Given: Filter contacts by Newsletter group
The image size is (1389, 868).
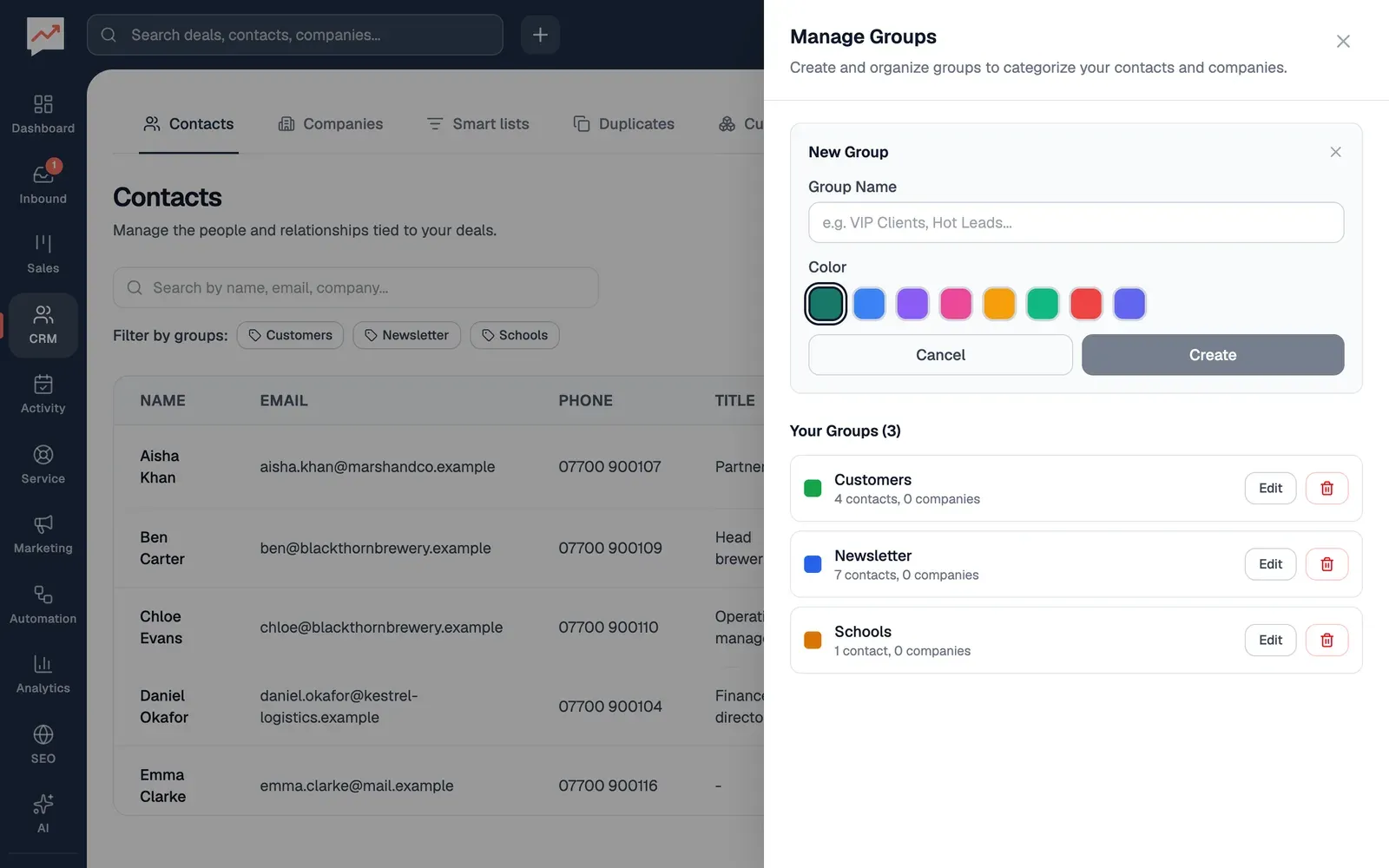Looking at the screenshot, I should pos(406,335).
